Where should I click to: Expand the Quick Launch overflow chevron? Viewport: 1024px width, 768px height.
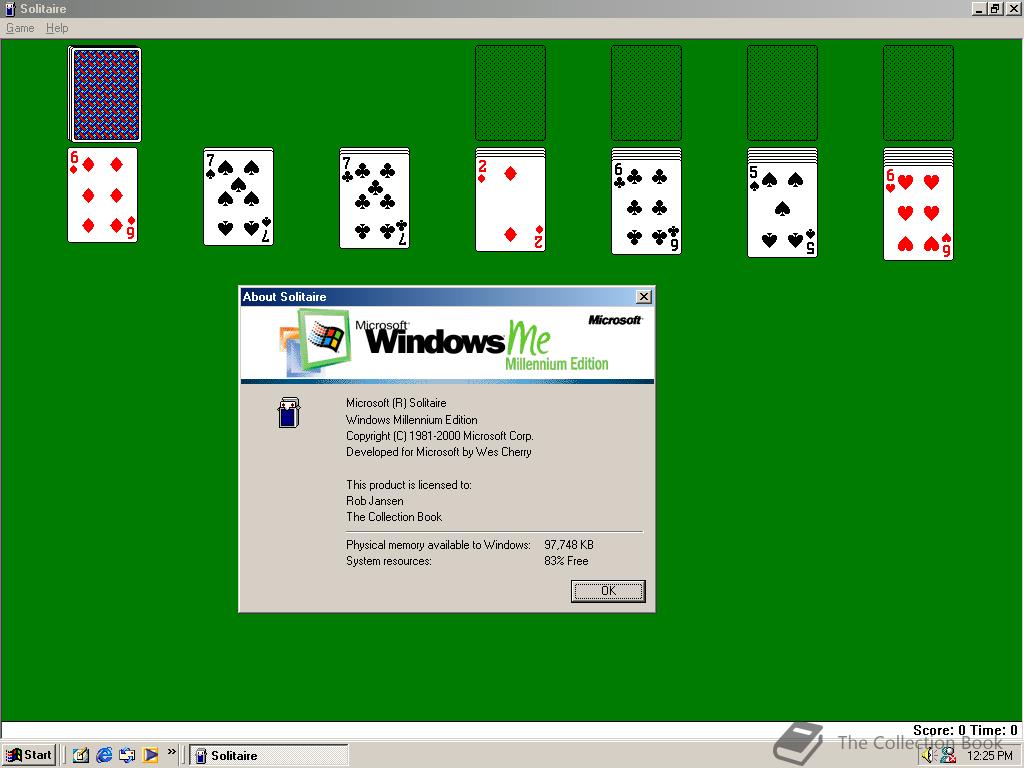click(171, 752)
